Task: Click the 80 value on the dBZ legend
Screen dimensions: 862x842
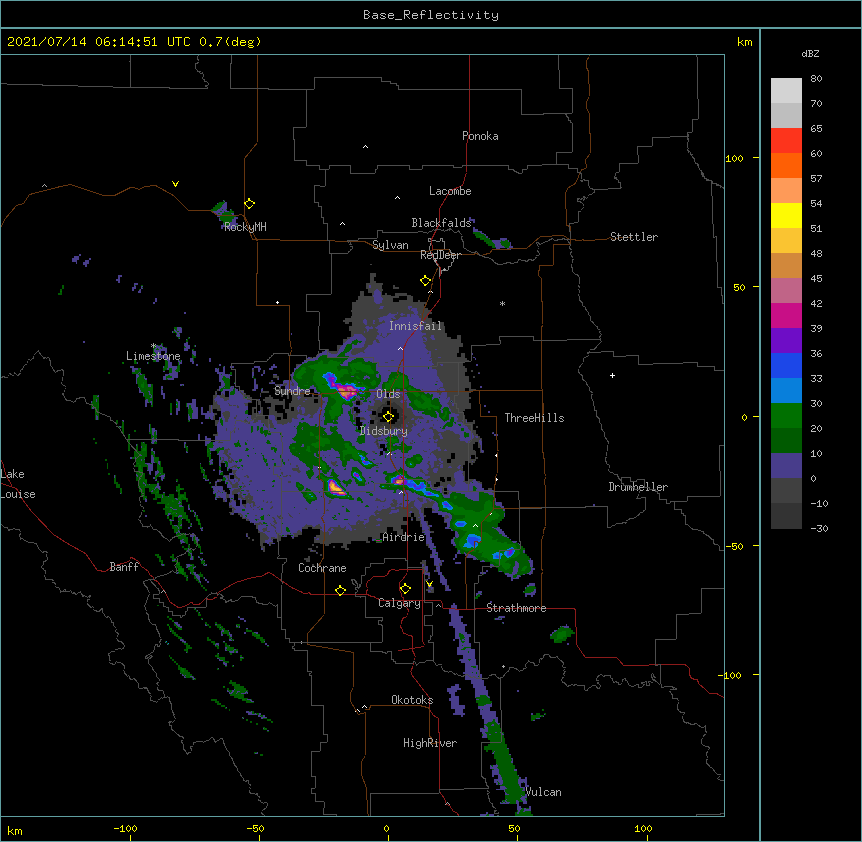Action: 816,79
